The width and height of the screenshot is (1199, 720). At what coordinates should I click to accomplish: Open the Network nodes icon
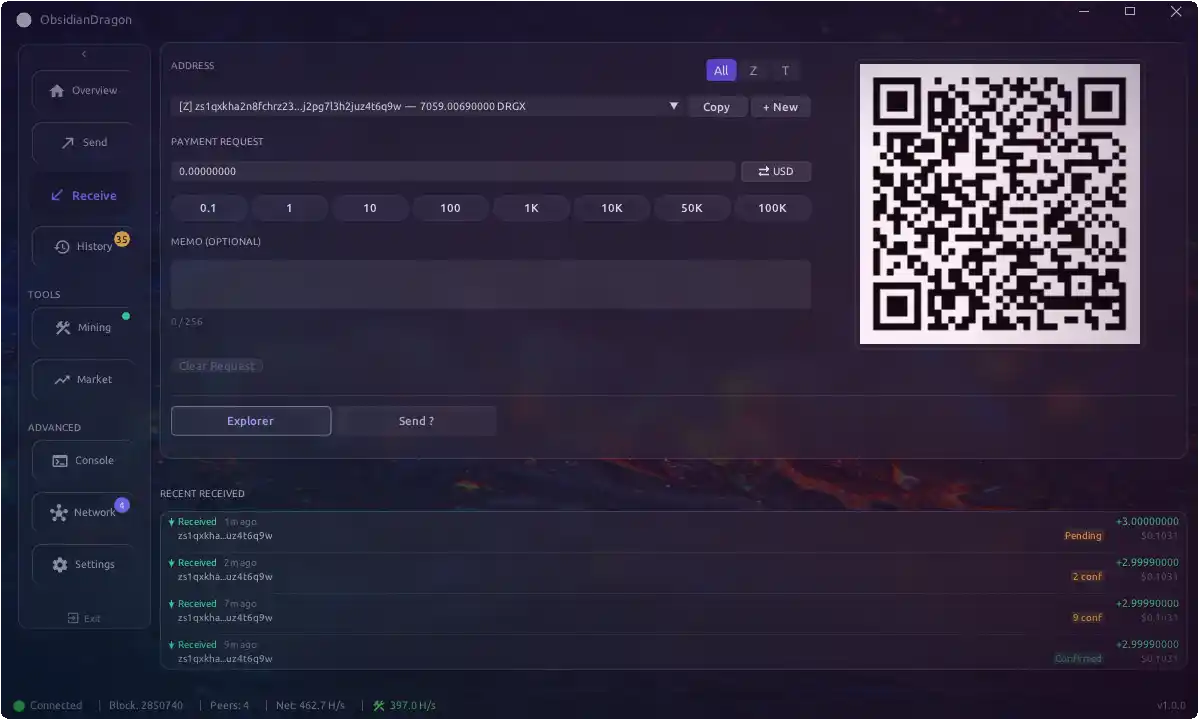click(59, 513)
